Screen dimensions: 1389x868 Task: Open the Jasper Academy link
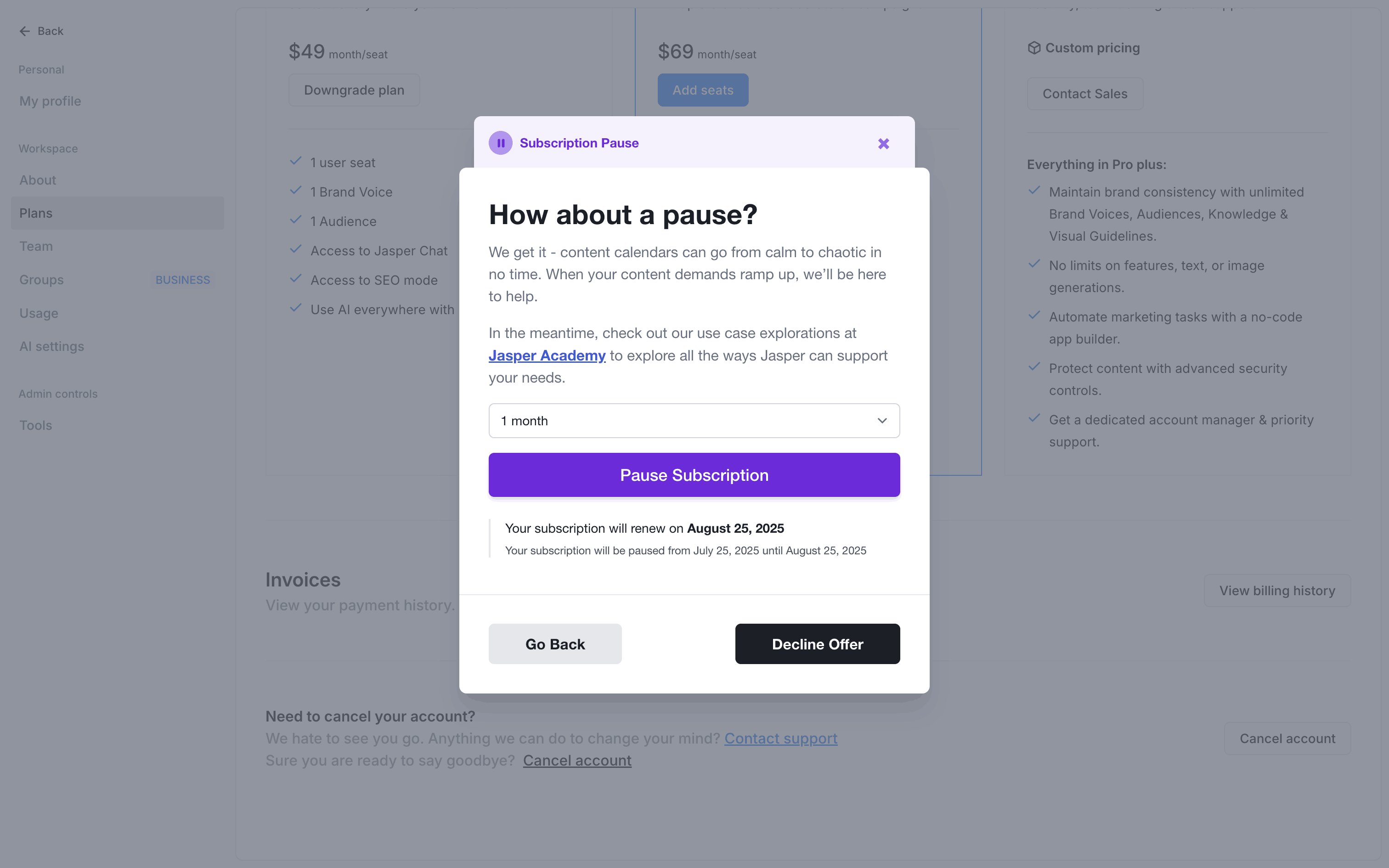tap(547, 356)
